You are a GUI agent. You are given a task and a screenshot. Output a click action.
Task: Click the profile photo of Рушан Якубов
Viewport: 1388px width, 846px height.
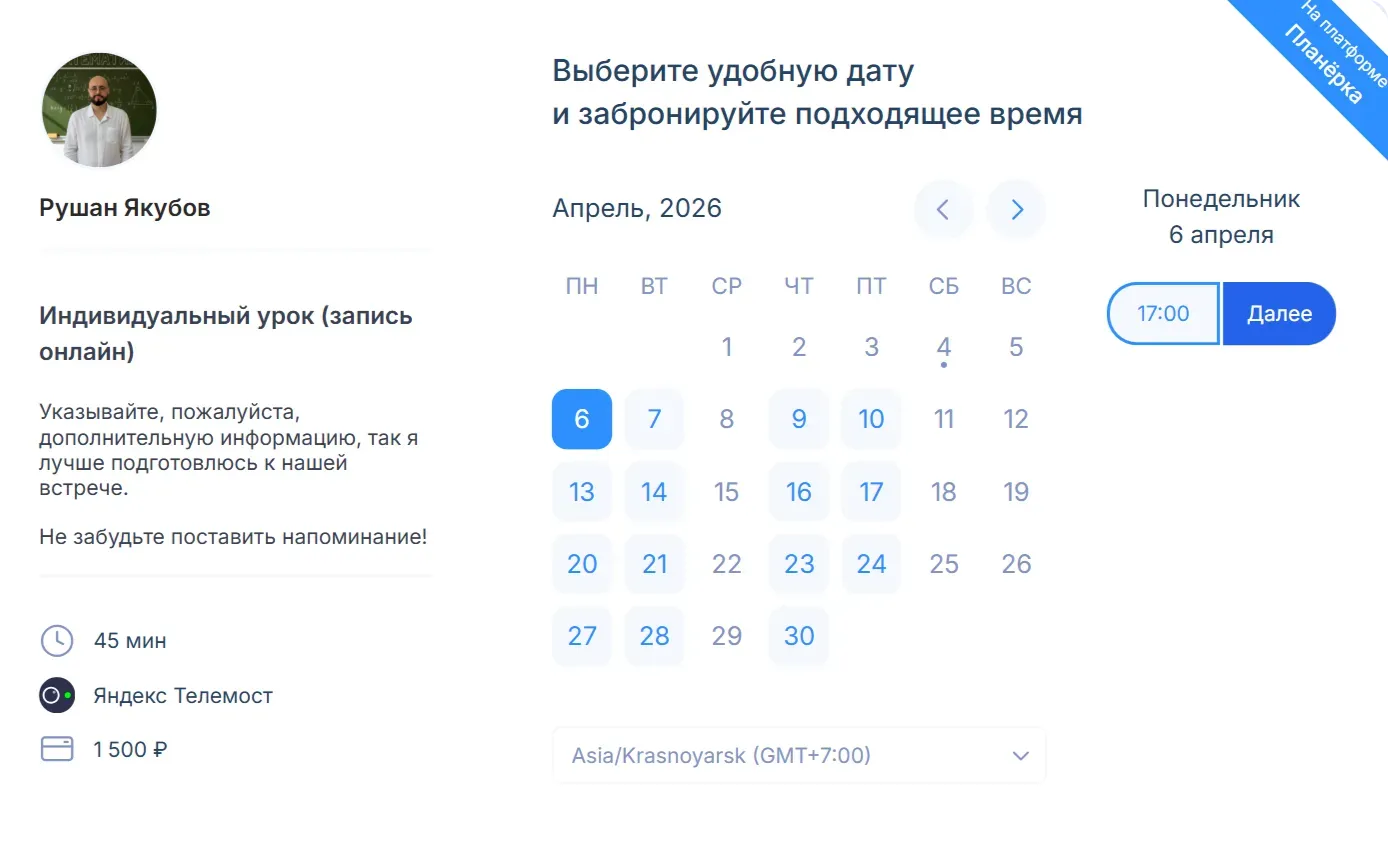[99, 110]
